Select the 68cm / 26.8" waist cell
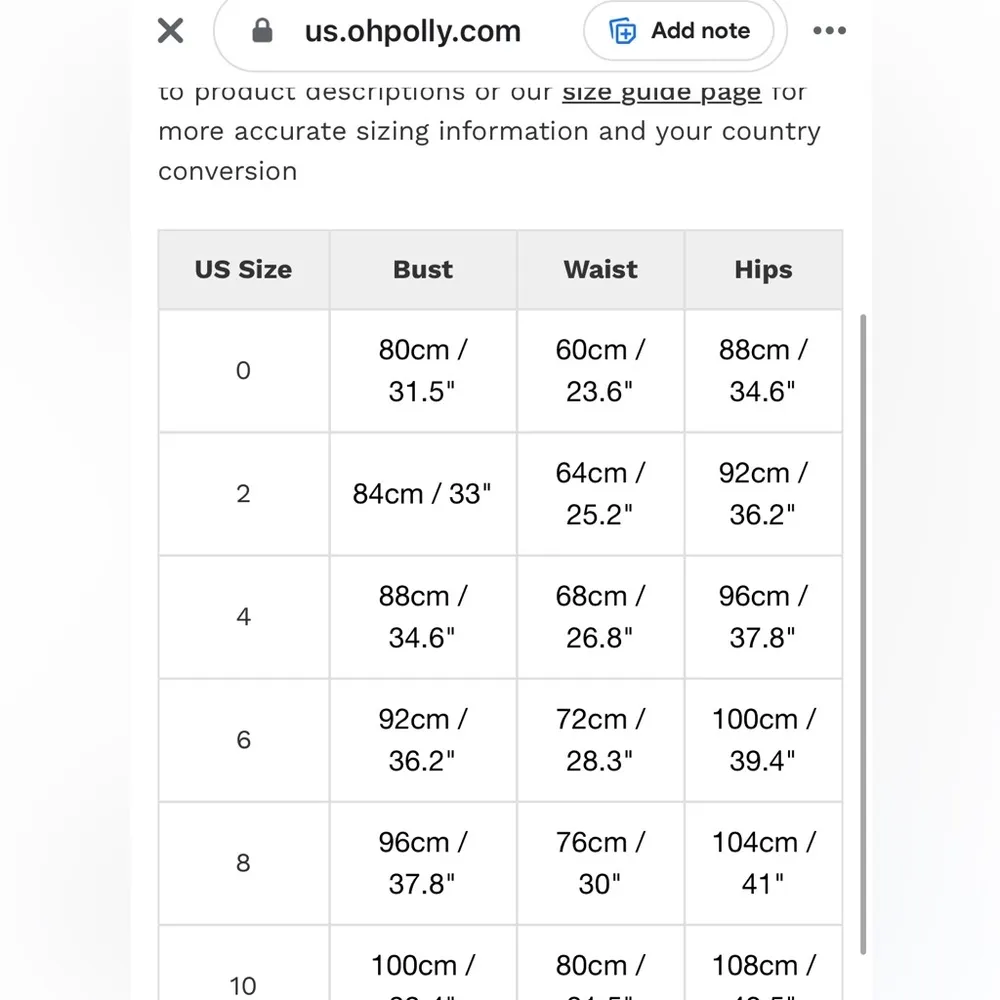1000x1000 pixels. (x=600, y=617)
